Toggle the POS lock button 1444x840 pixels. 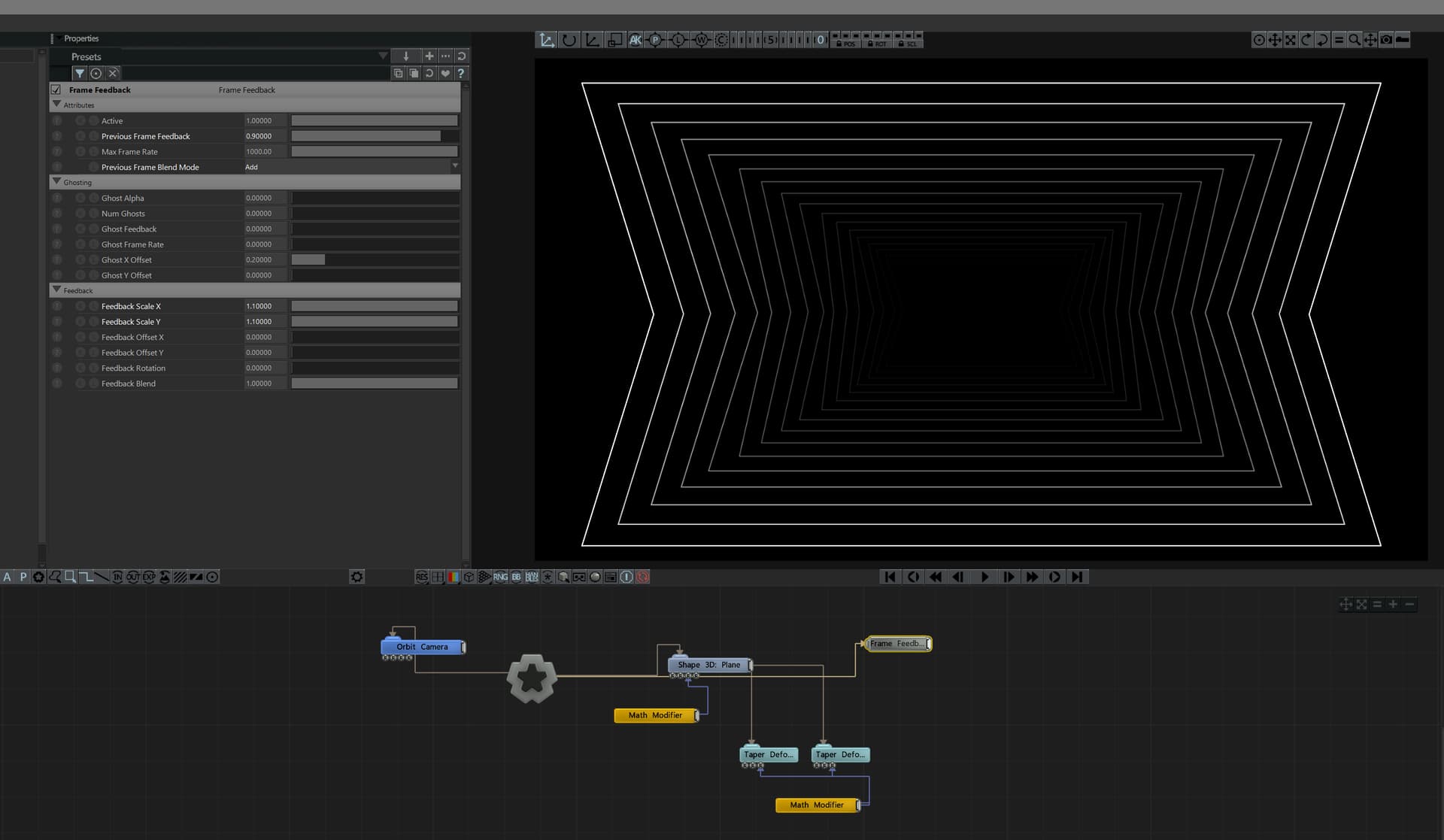click(846, 44)
